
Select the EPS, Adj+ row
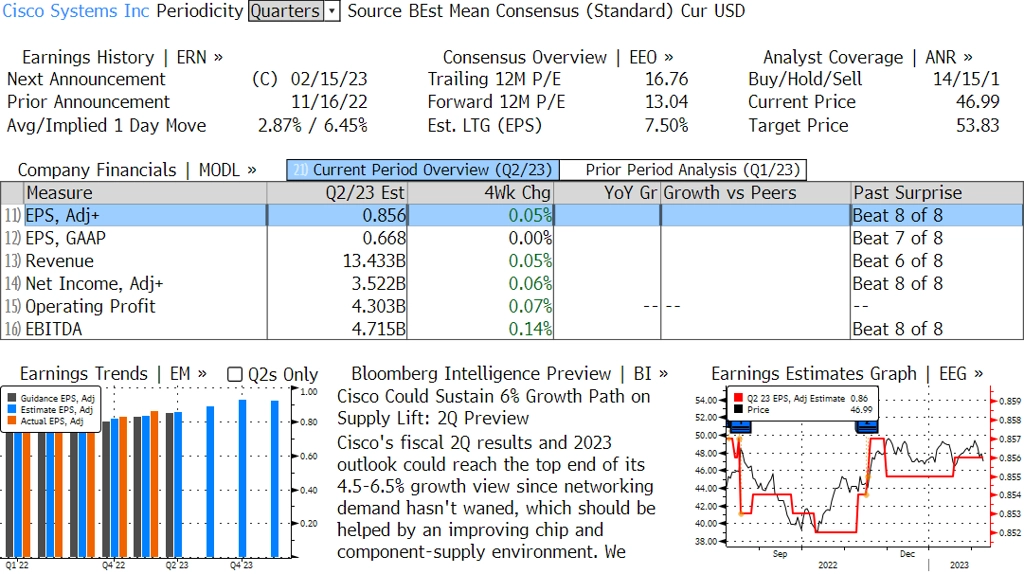512,215
